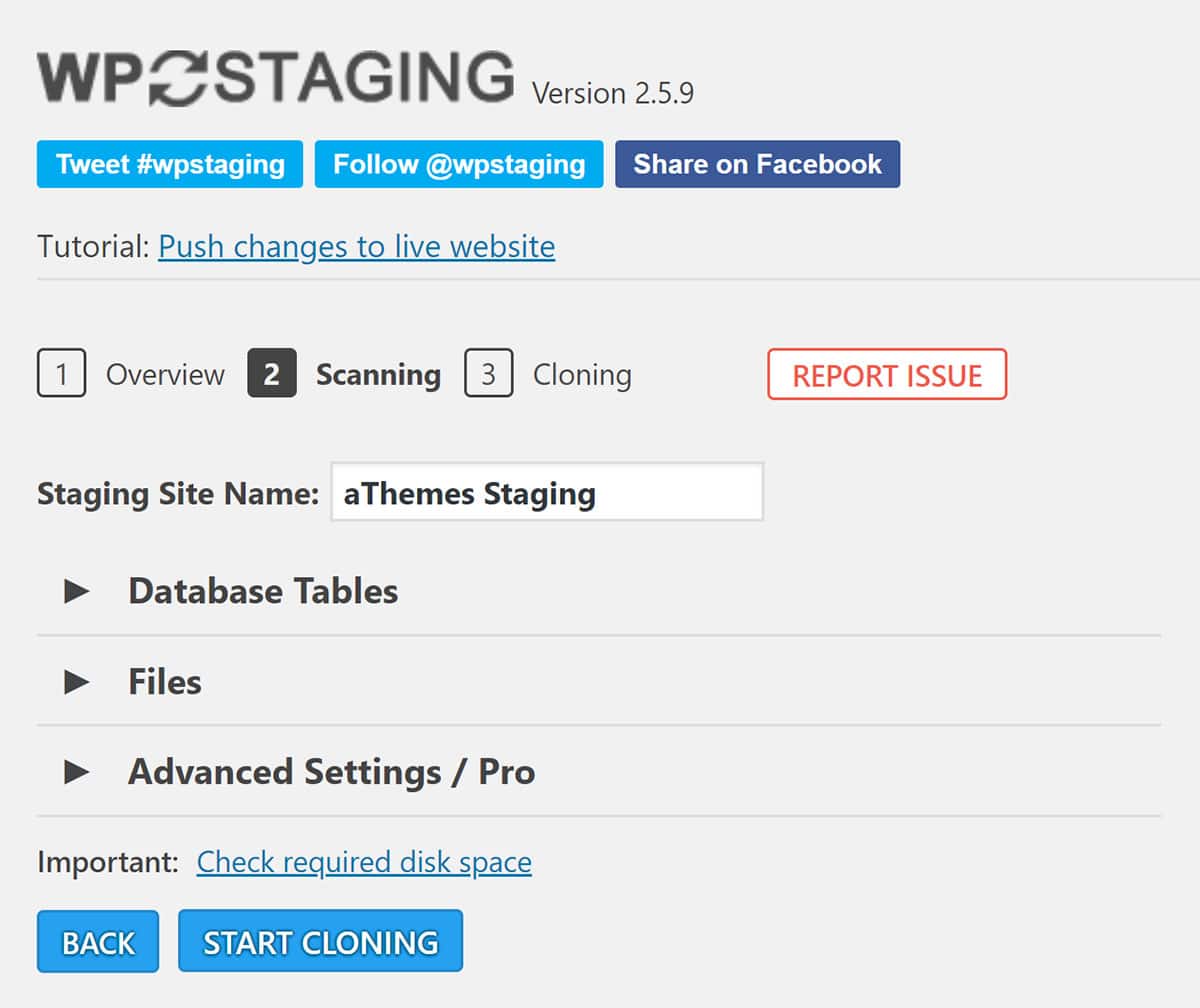1200x1008 pixels.
Task: Open the Cloning step label
Action: pos(582,375)
